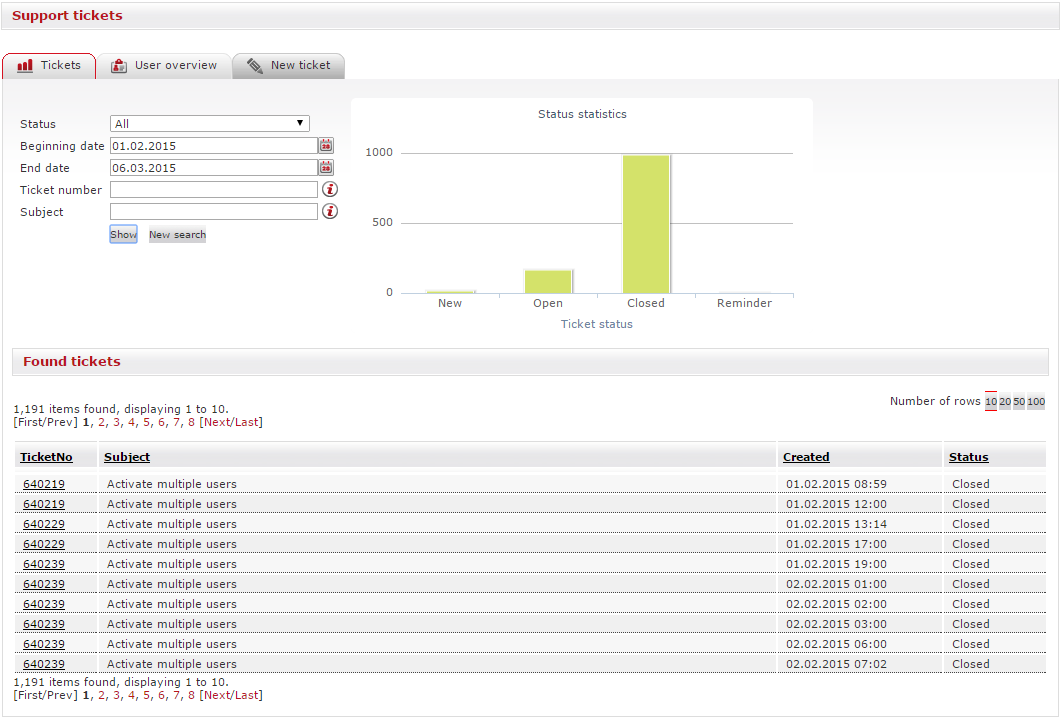Viewport: 1061px width, 719px height.
Task: Open the New ticket tab
Action: point(300,66)
